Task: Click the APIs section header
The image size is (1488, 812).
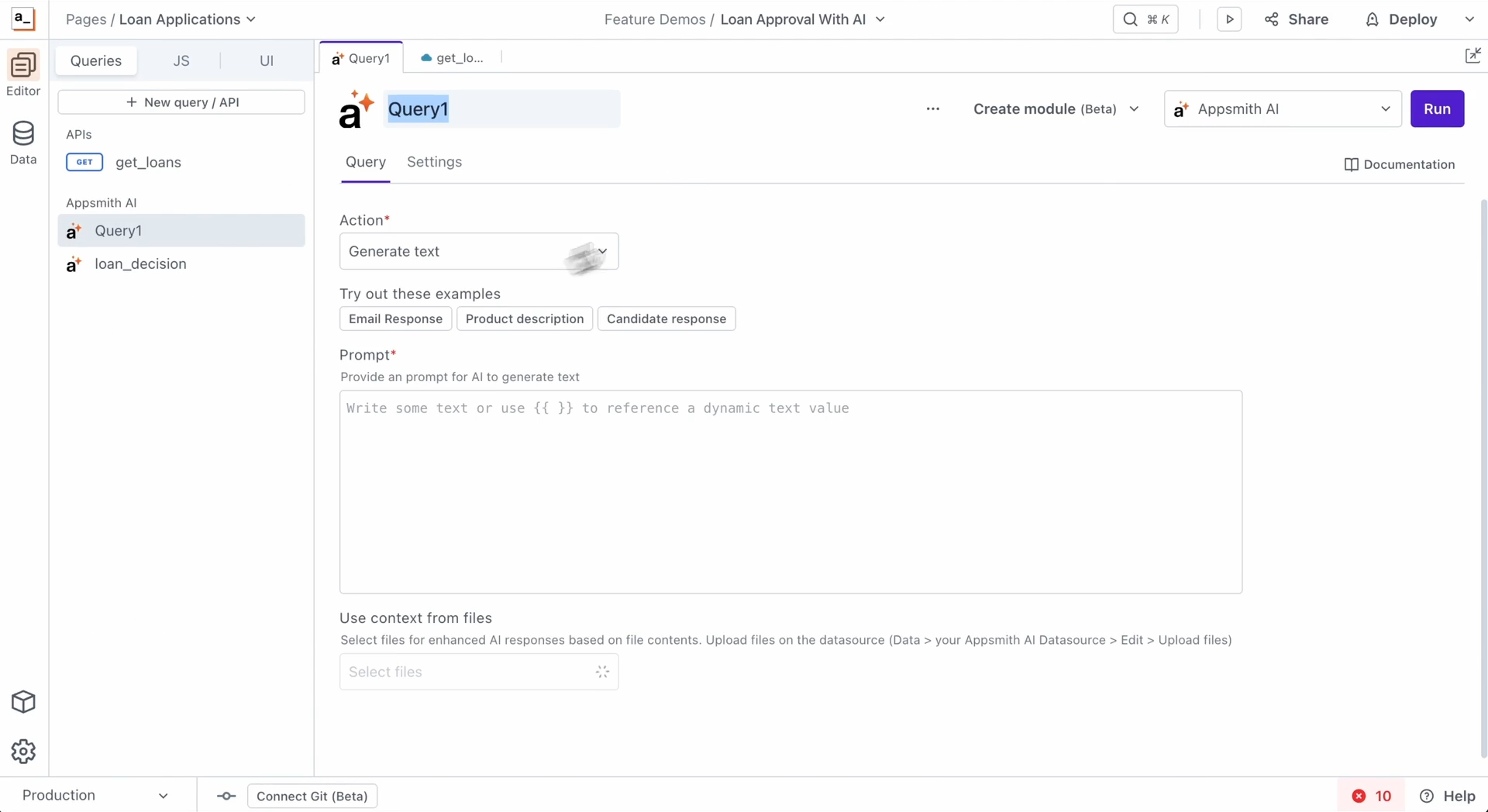Action: (79, 135)
